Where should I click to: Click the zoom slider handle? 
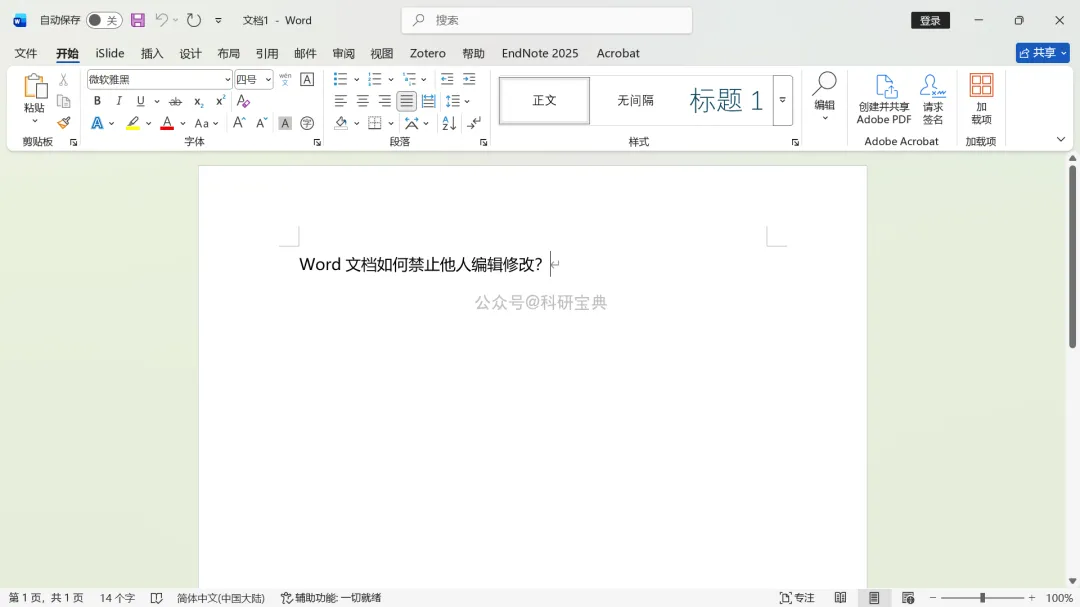tap(982, 598)
